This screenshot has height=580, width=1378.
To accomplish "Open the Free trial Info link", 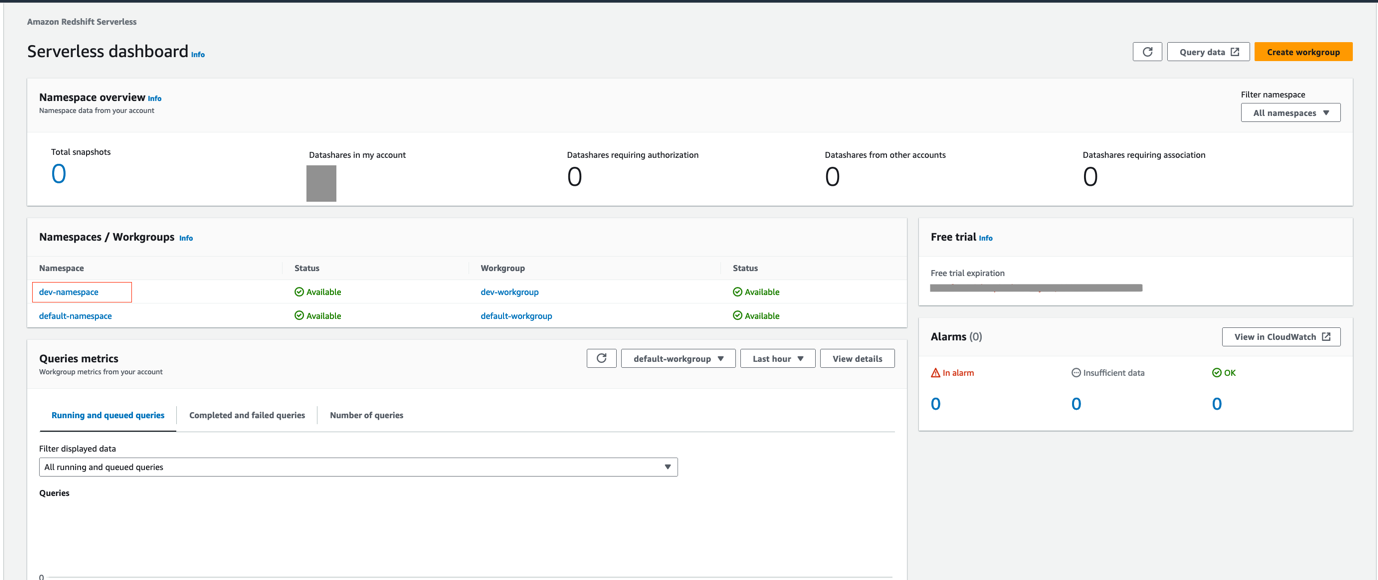I will click(x=986, y=238).
